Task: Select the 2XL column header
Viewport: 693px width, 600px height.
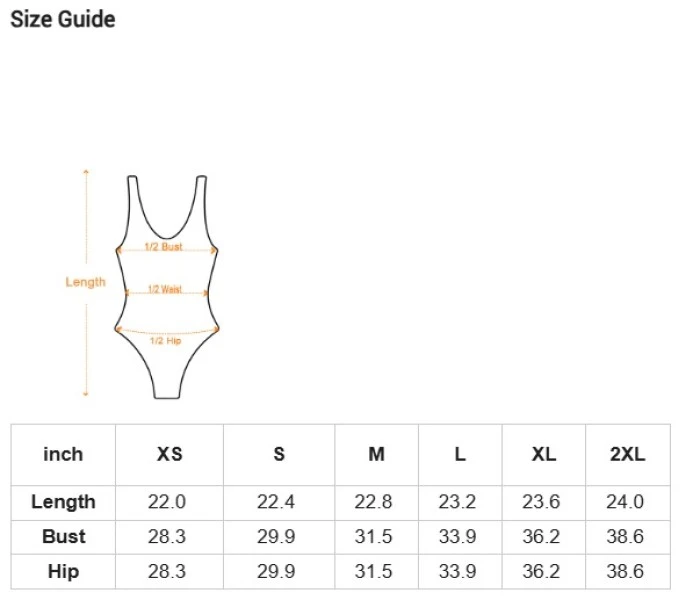Action: point(628,454)
